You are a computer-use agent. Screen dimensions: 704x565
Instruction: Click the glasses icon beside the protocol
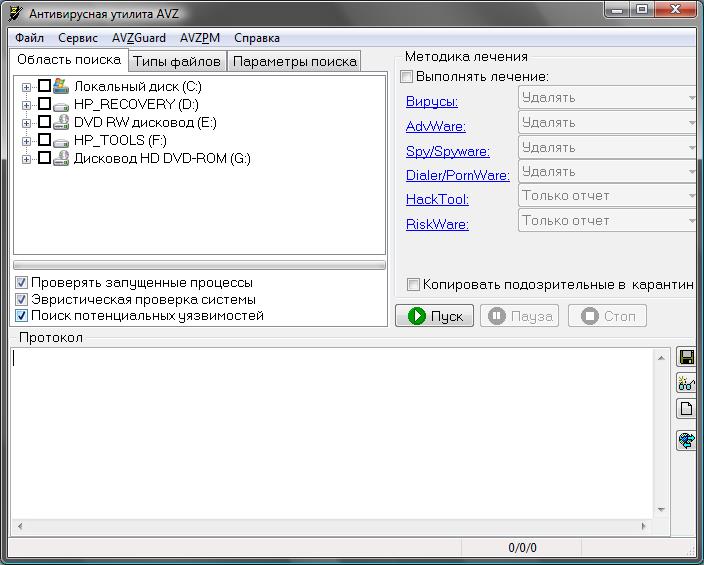(x=687, y=384)
